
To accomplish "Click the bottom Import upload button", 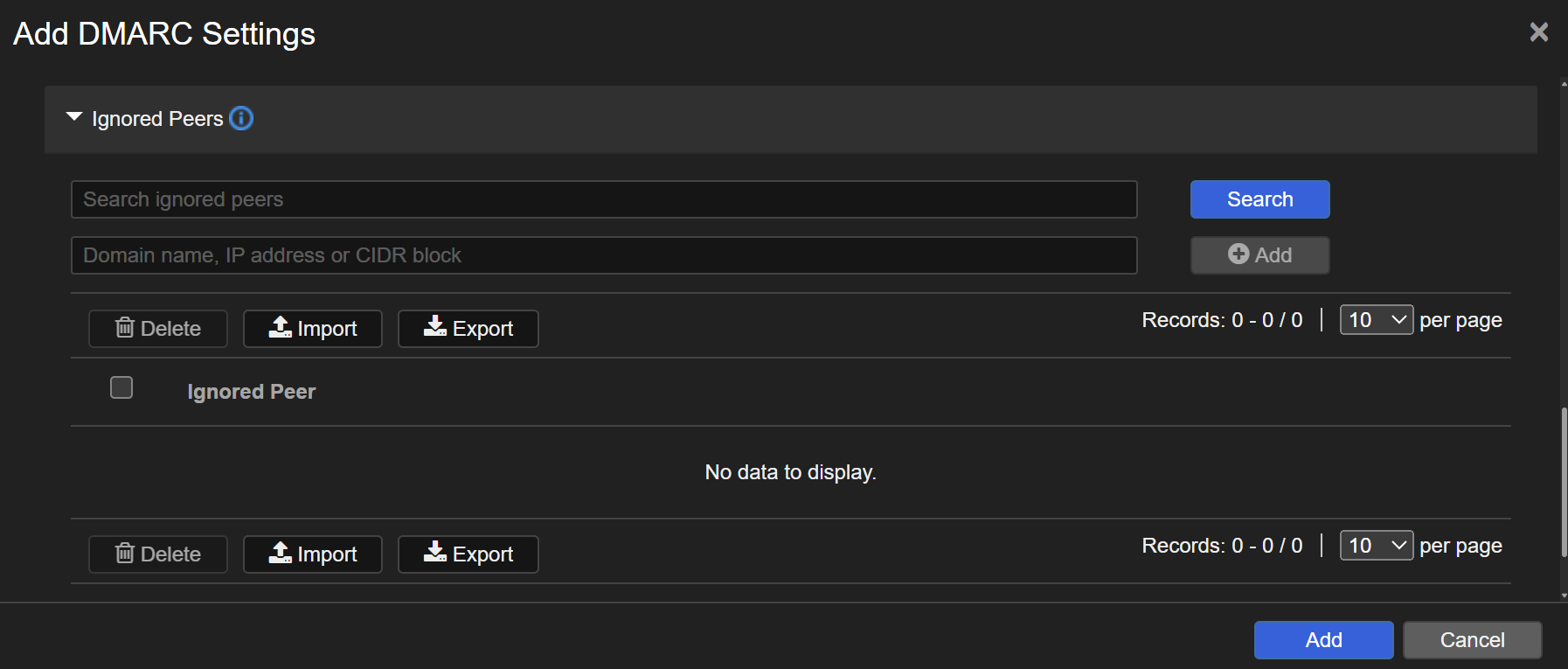I will [x=313, y=554].
